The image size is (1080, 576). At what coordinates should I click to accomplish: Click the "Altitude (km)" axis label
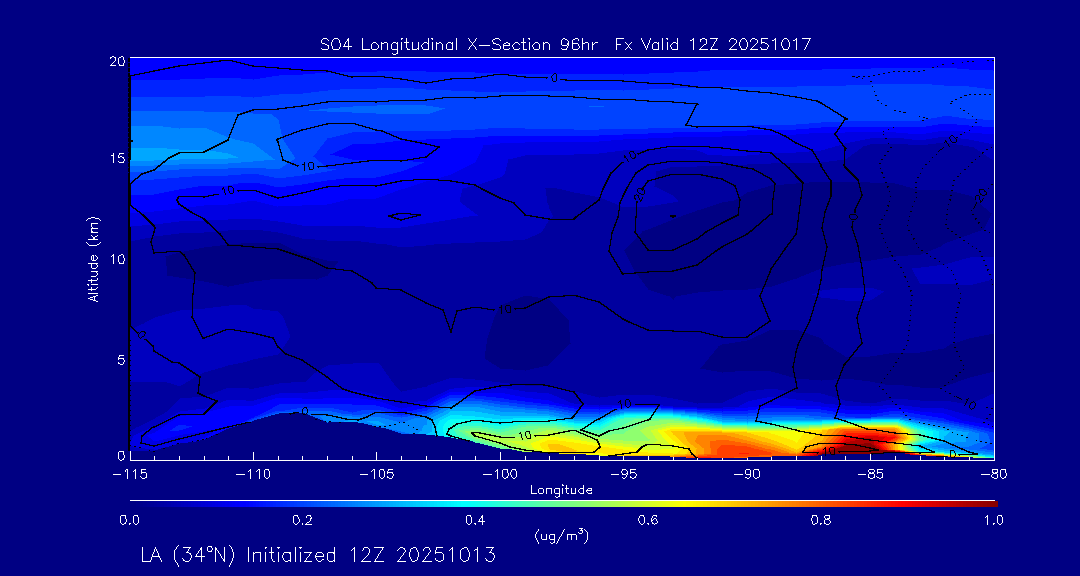pos(93,259)
